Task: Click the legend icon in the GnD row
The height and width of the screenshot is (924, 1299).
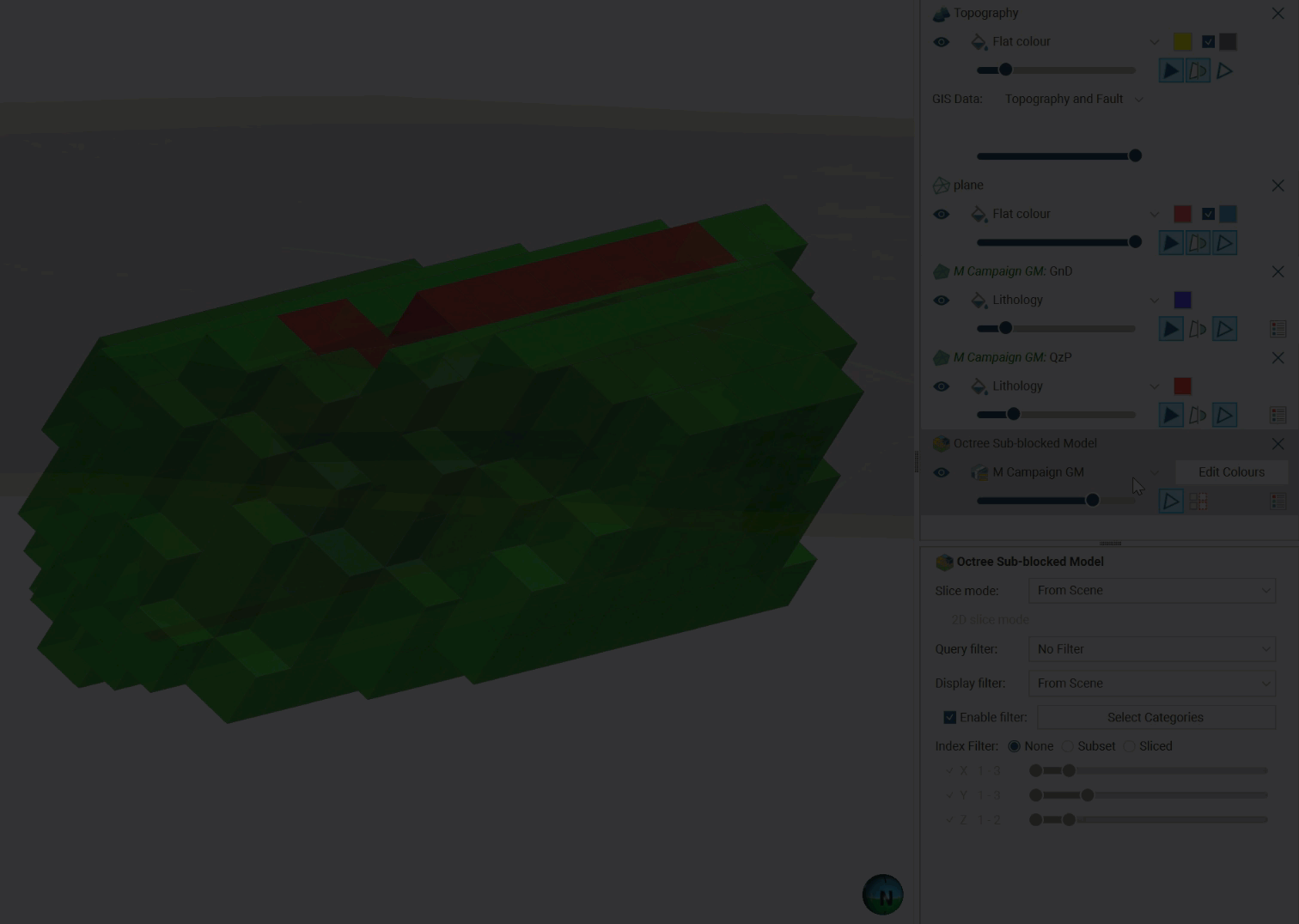Action: point(1278,329)
